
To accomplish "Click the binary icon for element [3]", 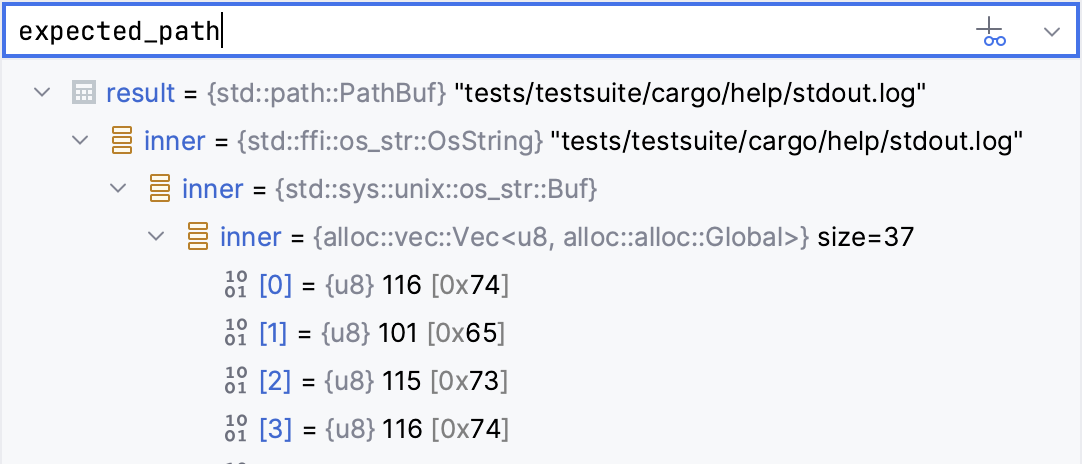I will [x=235, y=429].
